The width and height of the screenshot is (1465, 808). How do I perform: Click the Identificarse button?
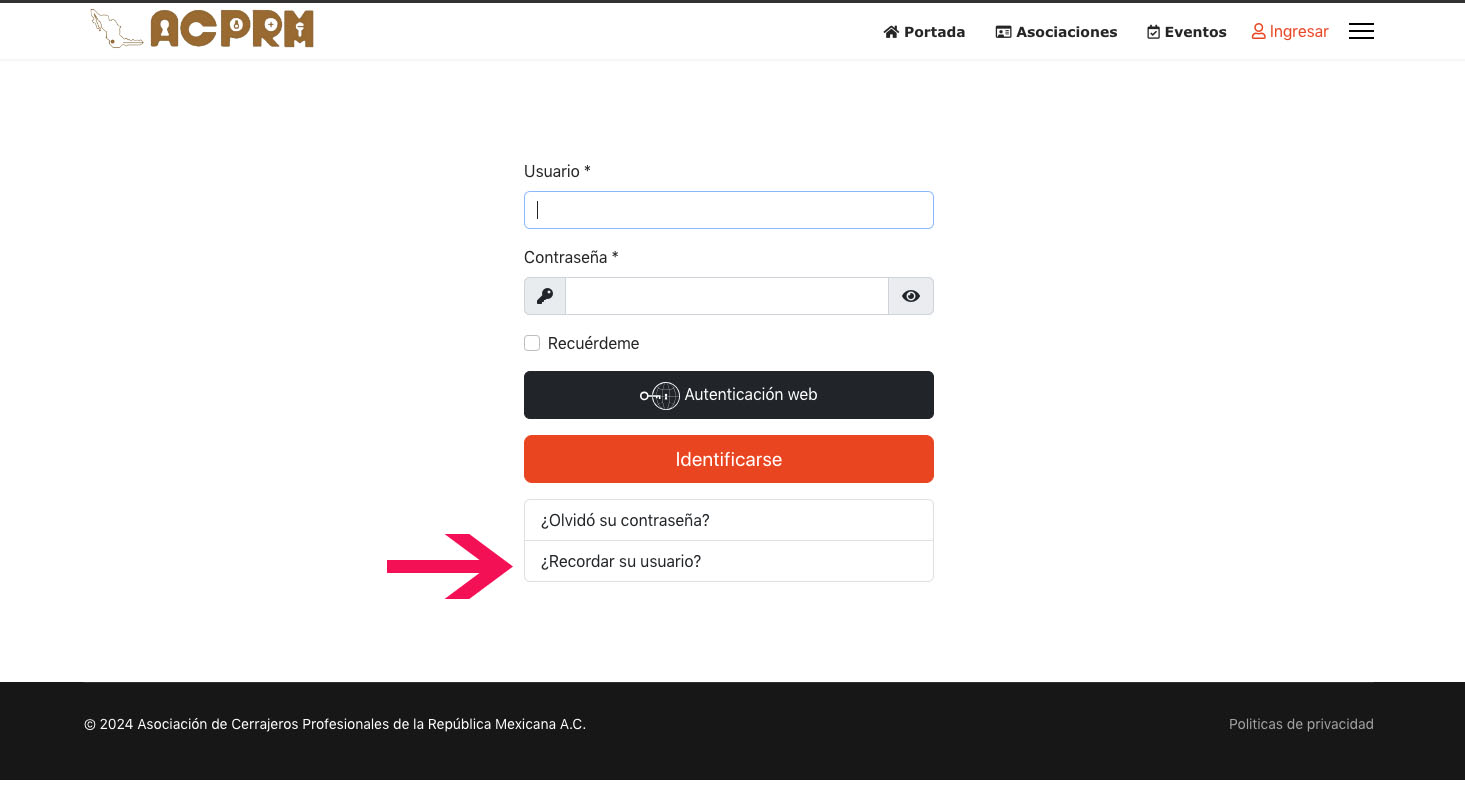(729, 459)
